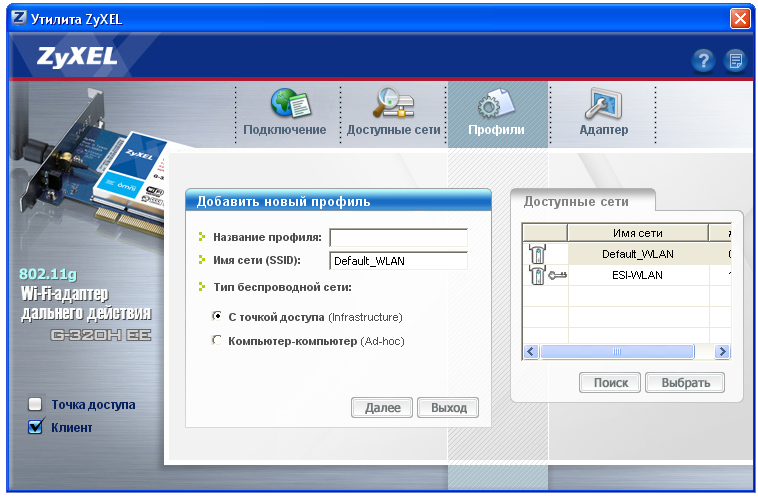The width and height of the screenshot is (758, 499).
Task: Click the gear page icon above Профили
Action: (496, 103)
